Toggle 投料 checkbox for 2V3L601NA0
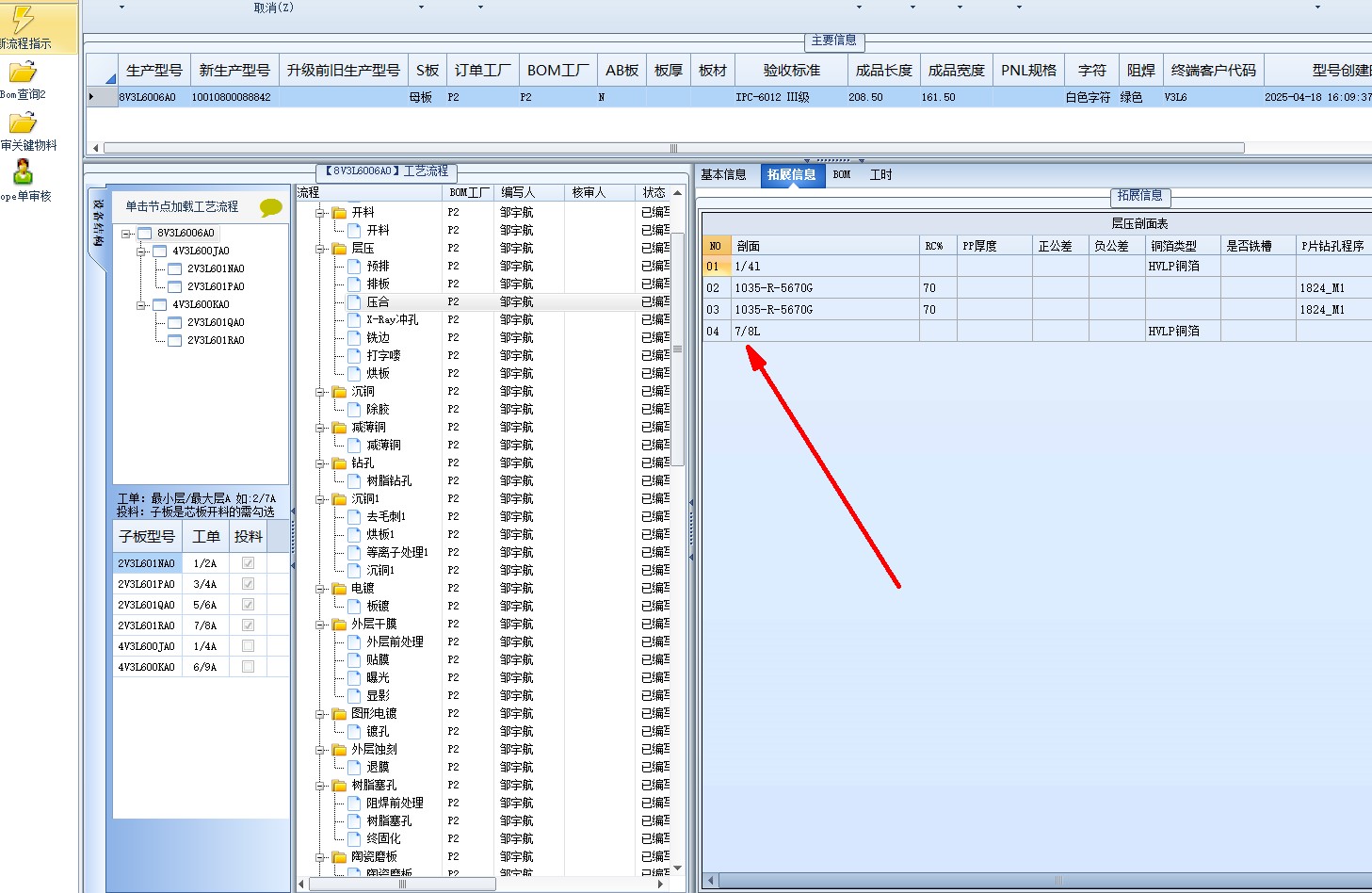 [x=248, y=563]
